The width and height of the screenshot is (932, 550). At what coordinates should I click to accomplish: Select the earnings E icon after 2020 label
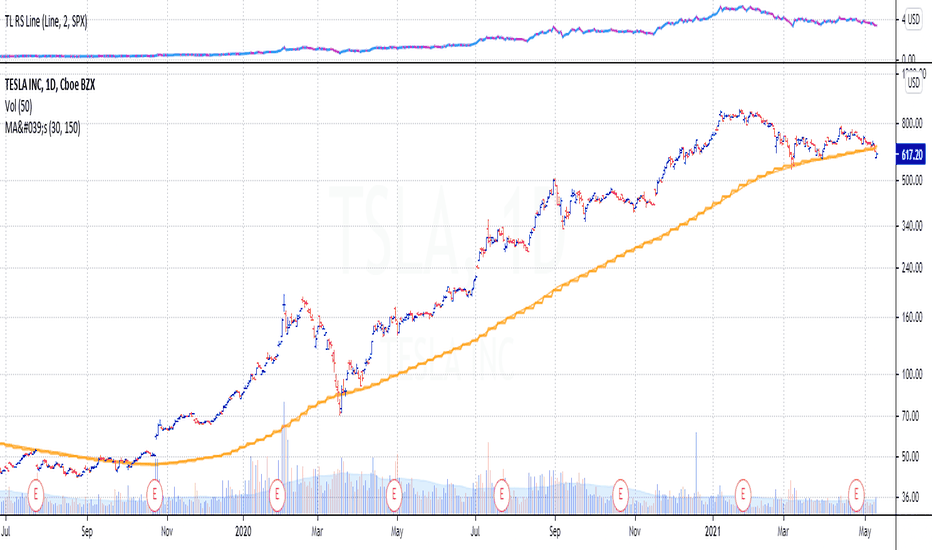[x=276, y=495]
